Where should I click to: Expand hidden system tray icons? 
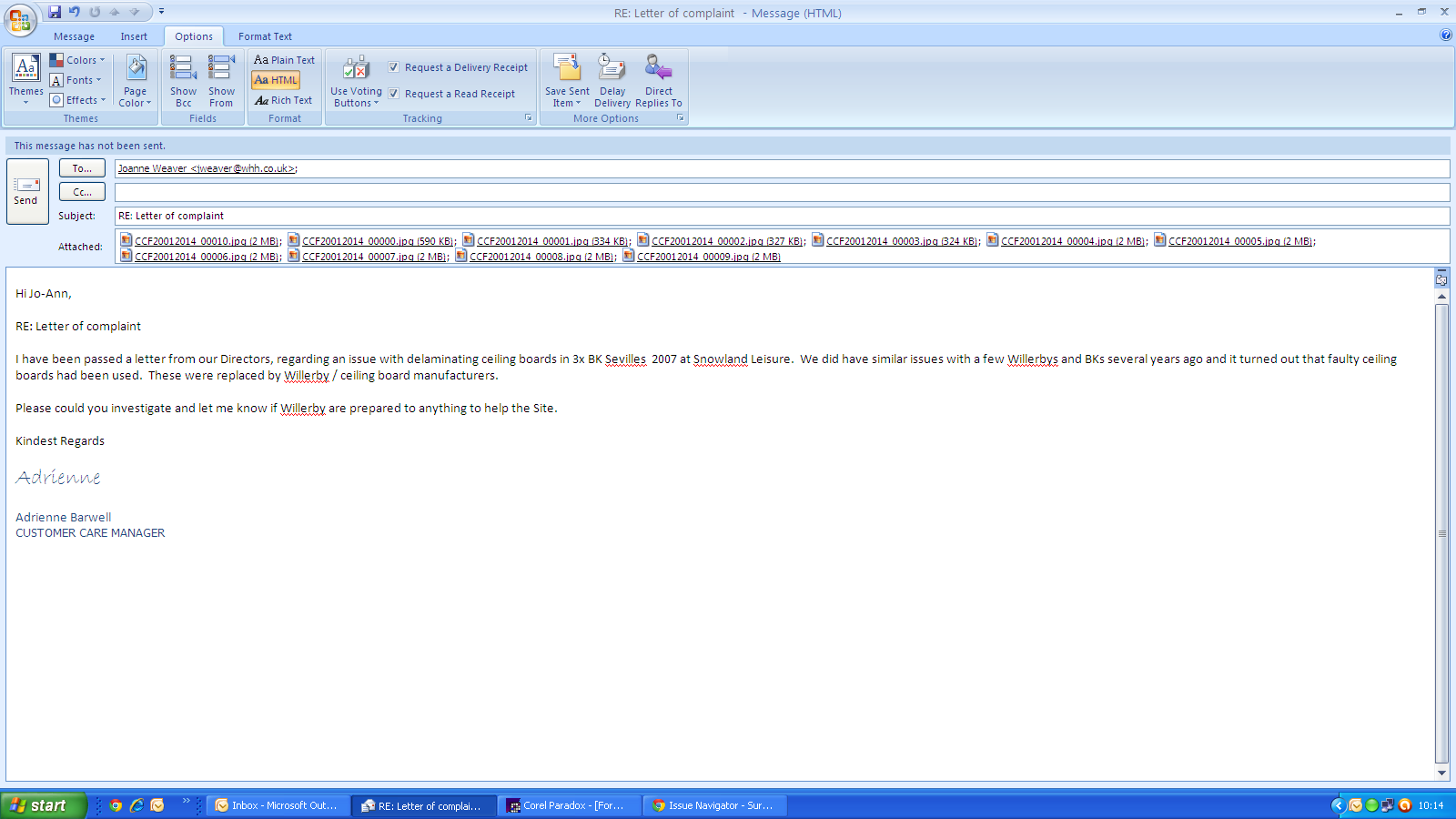pos(1338,805)
